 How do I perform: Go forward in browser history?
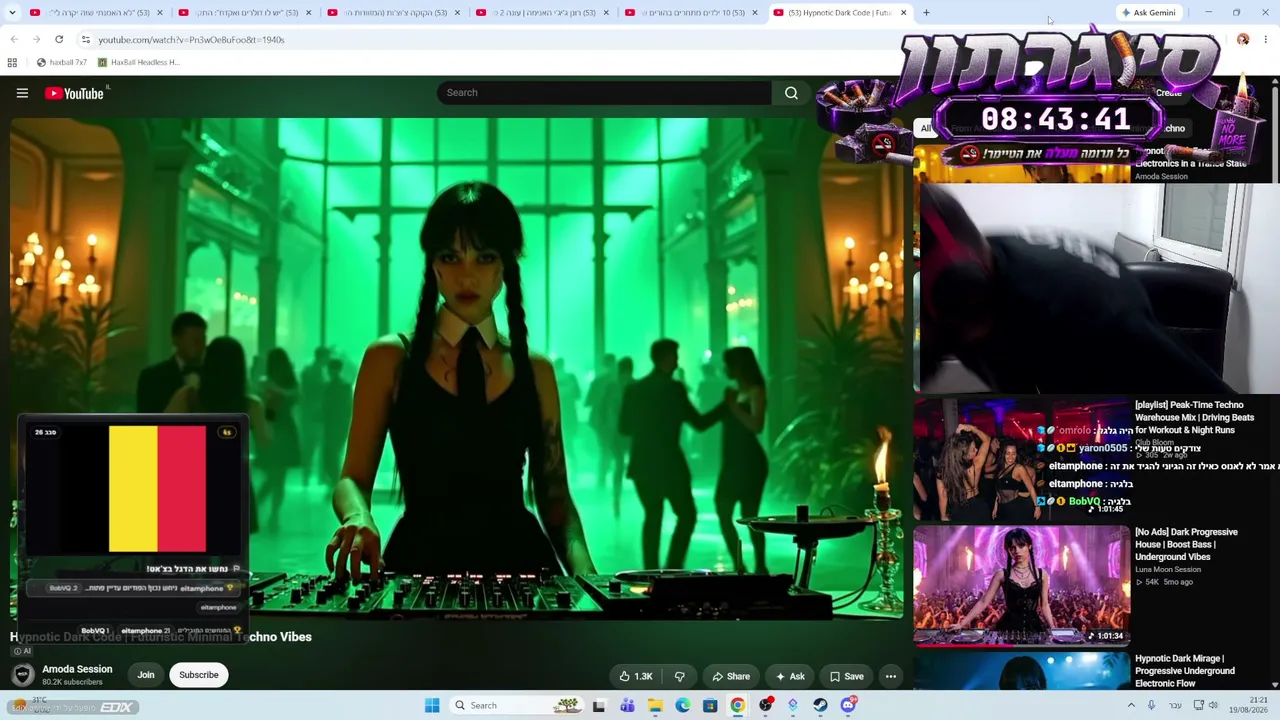click(x=36, y=40)
